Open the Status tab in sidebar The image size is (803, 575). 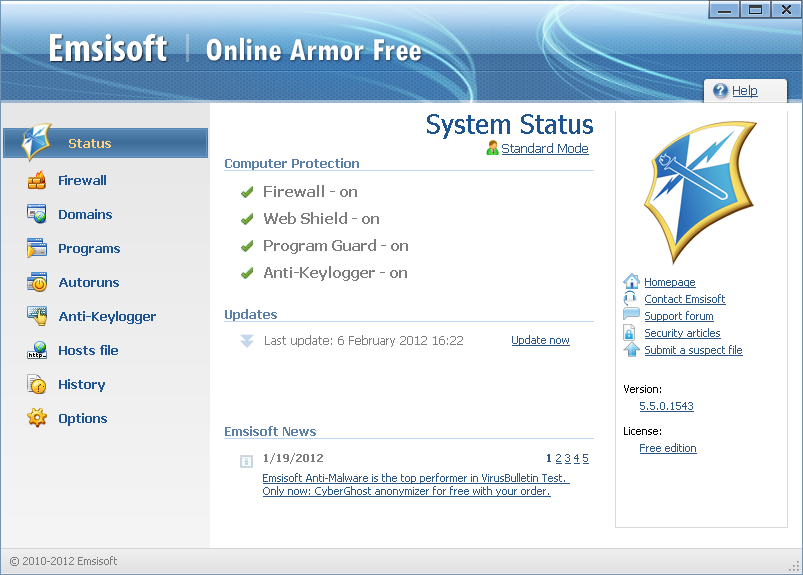(x=105, y=143)
